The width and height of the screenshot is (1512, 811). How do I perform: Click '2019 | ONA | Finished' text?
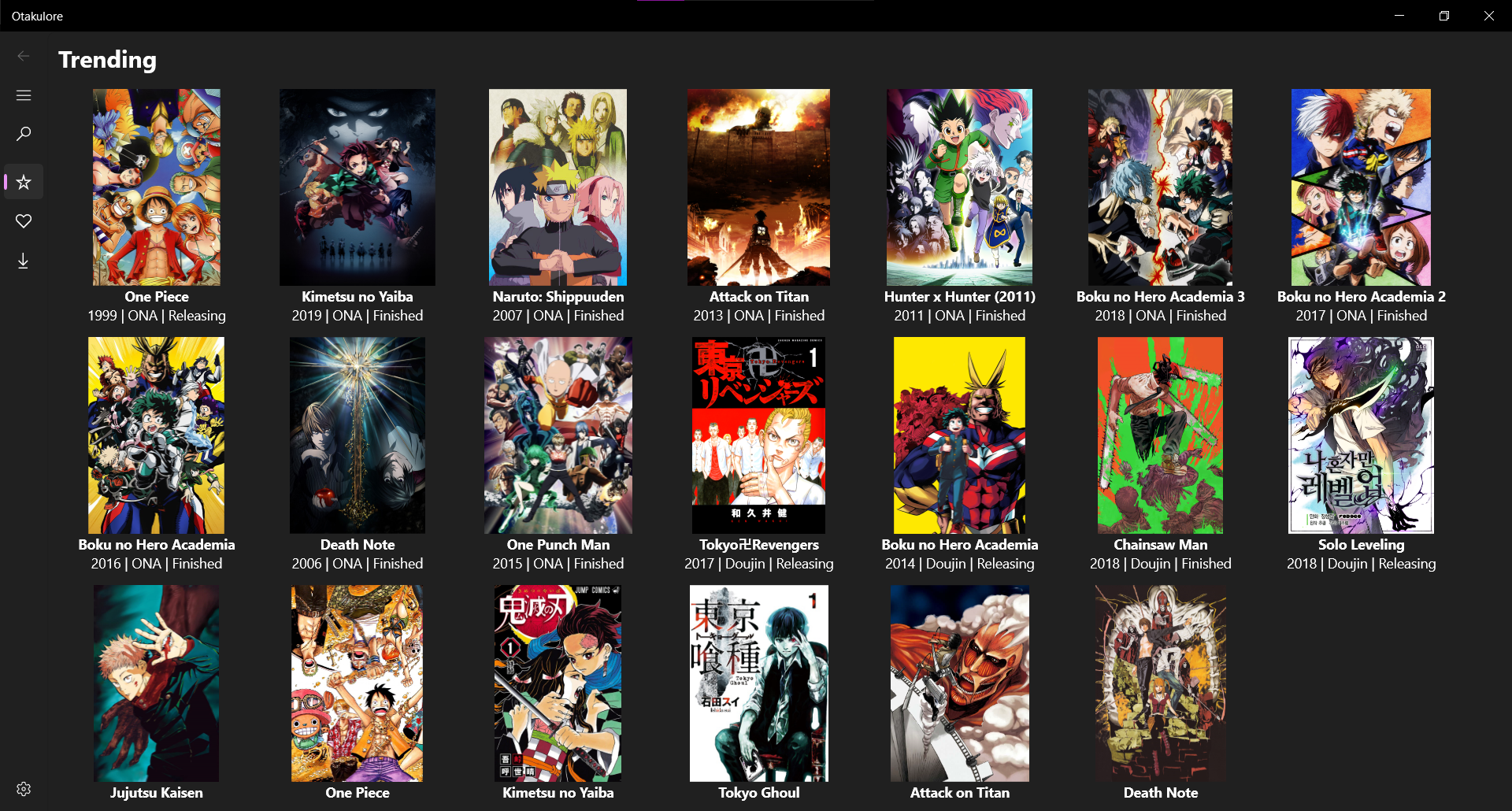tap(358, 316)
